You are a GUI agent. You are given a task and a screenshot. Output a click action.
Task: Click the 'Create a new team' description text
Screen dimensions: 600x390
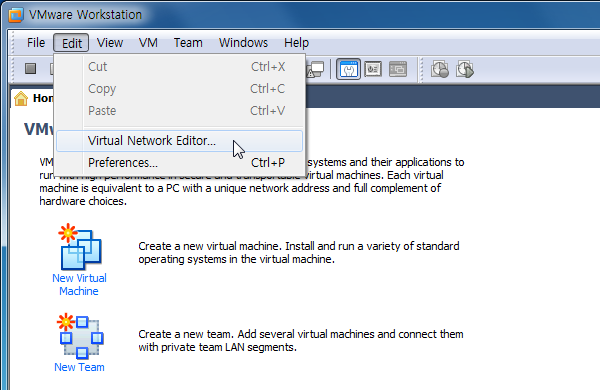[301, 340]
